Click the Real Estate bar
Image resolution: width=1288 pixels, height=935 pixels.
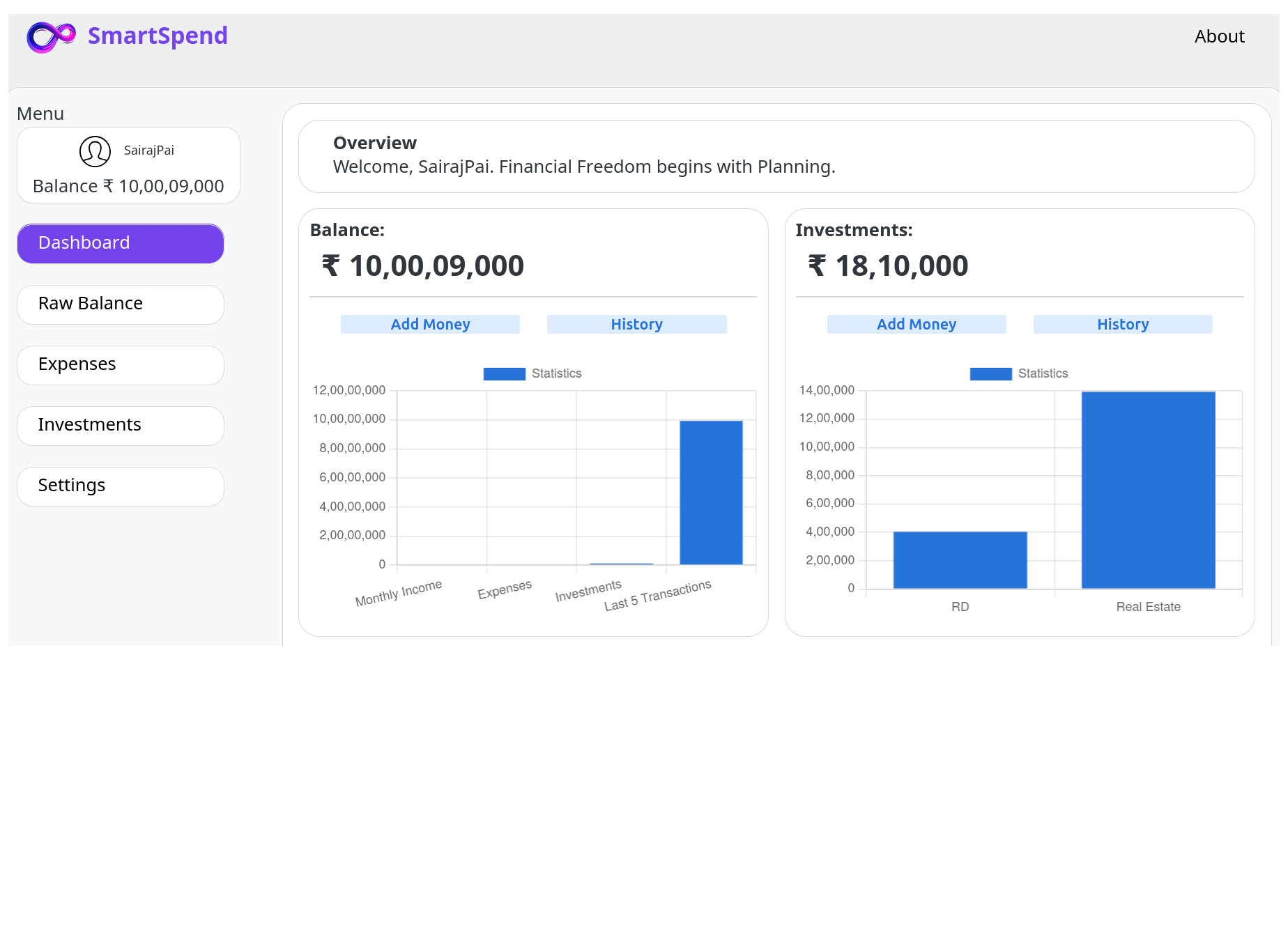tap(1148, 490)
